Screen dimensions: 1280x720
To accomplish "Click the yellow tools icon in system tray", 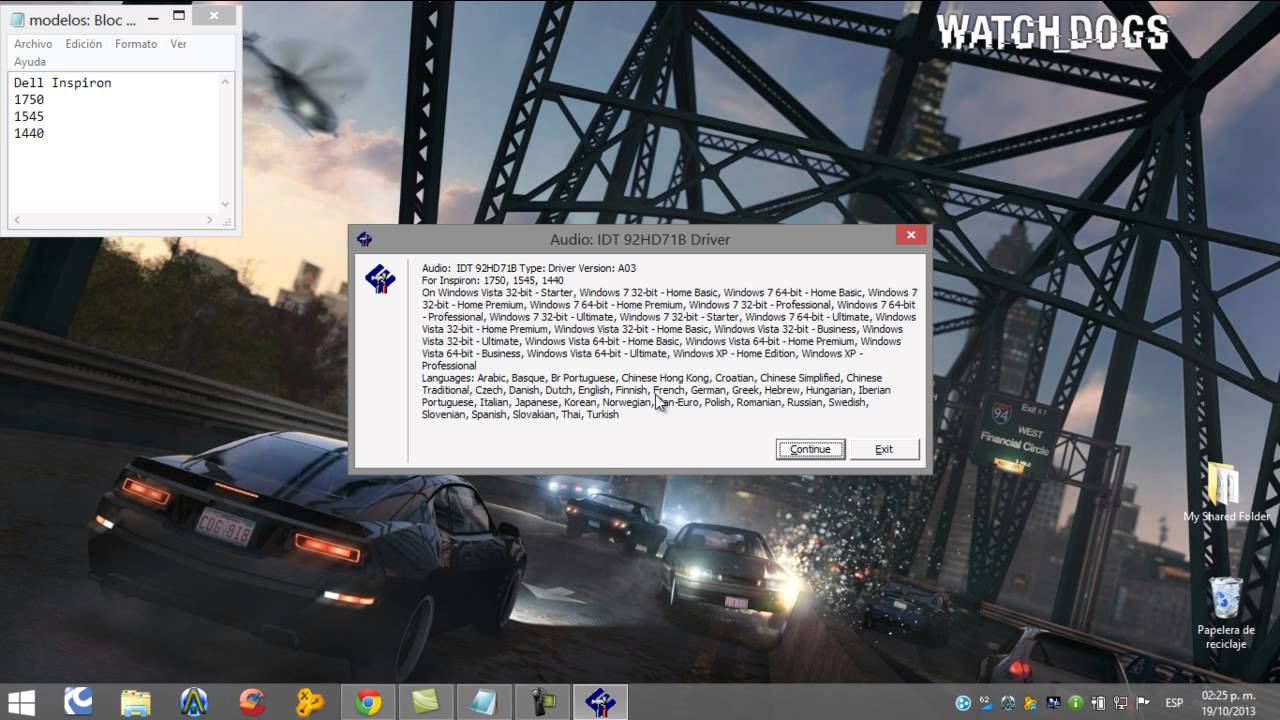I will (1031, 703).
